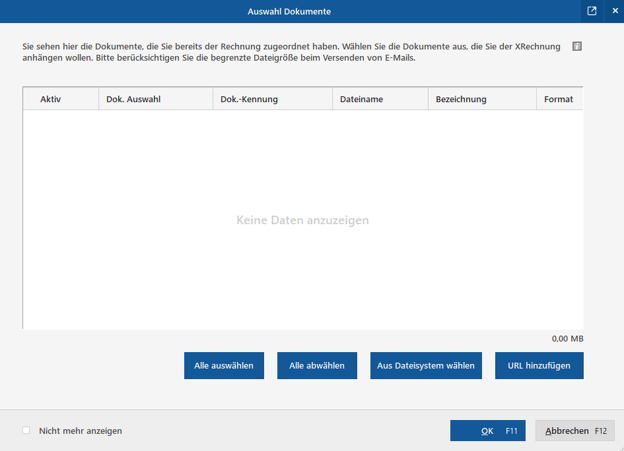The width and height of the screenshot is (624, 451).
Task: Click the 'URL hinzufügen' button
Action: (x=539, y=366)
